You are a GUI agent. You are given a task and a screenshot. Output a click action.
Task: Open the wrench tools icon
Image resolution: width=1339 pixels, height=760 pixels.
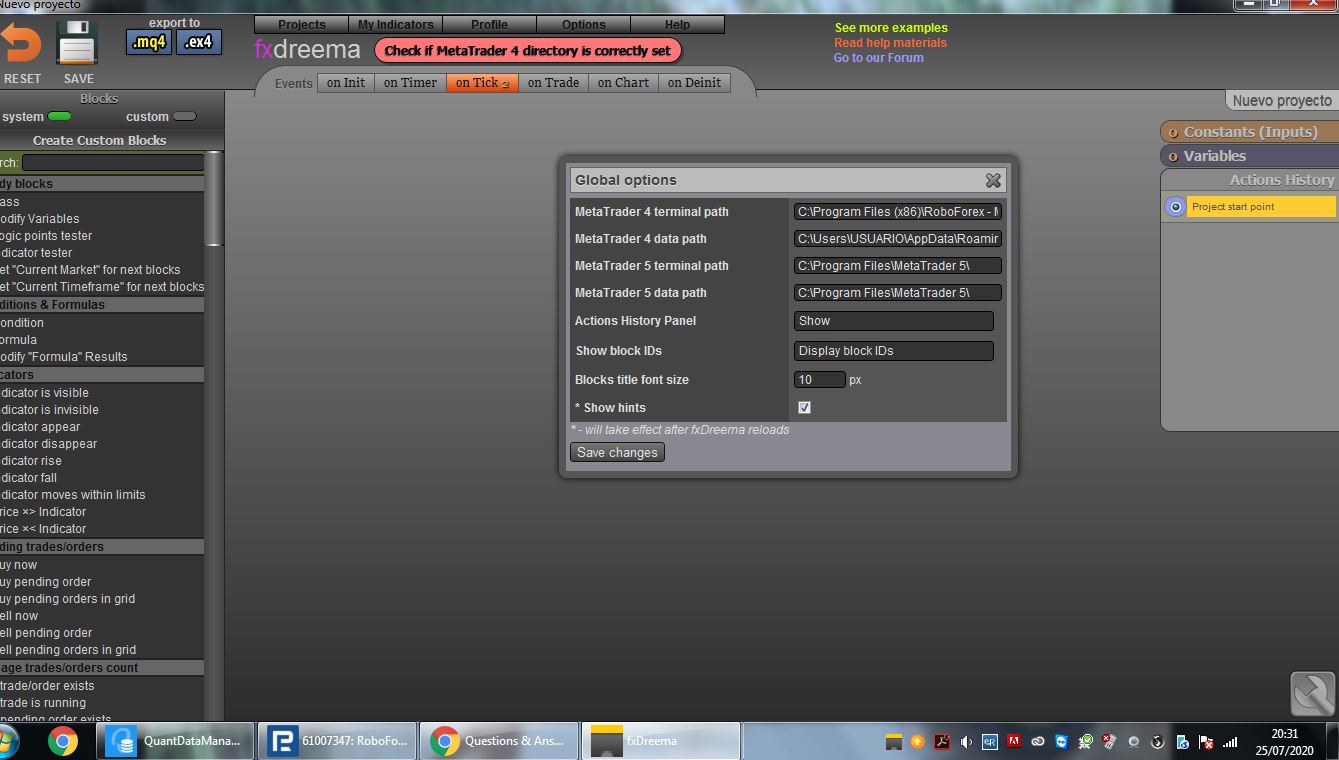(x=1313, y=693)
